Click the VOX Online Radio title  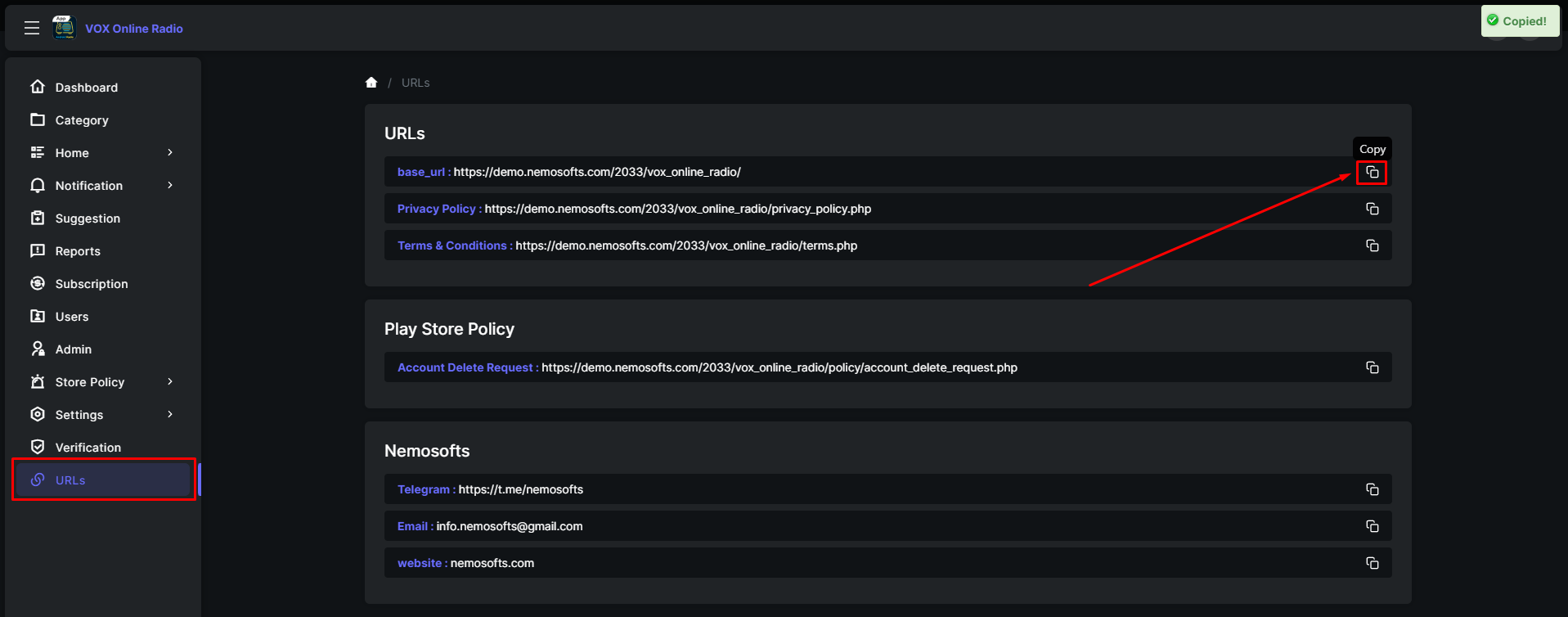tap(134, 29)
